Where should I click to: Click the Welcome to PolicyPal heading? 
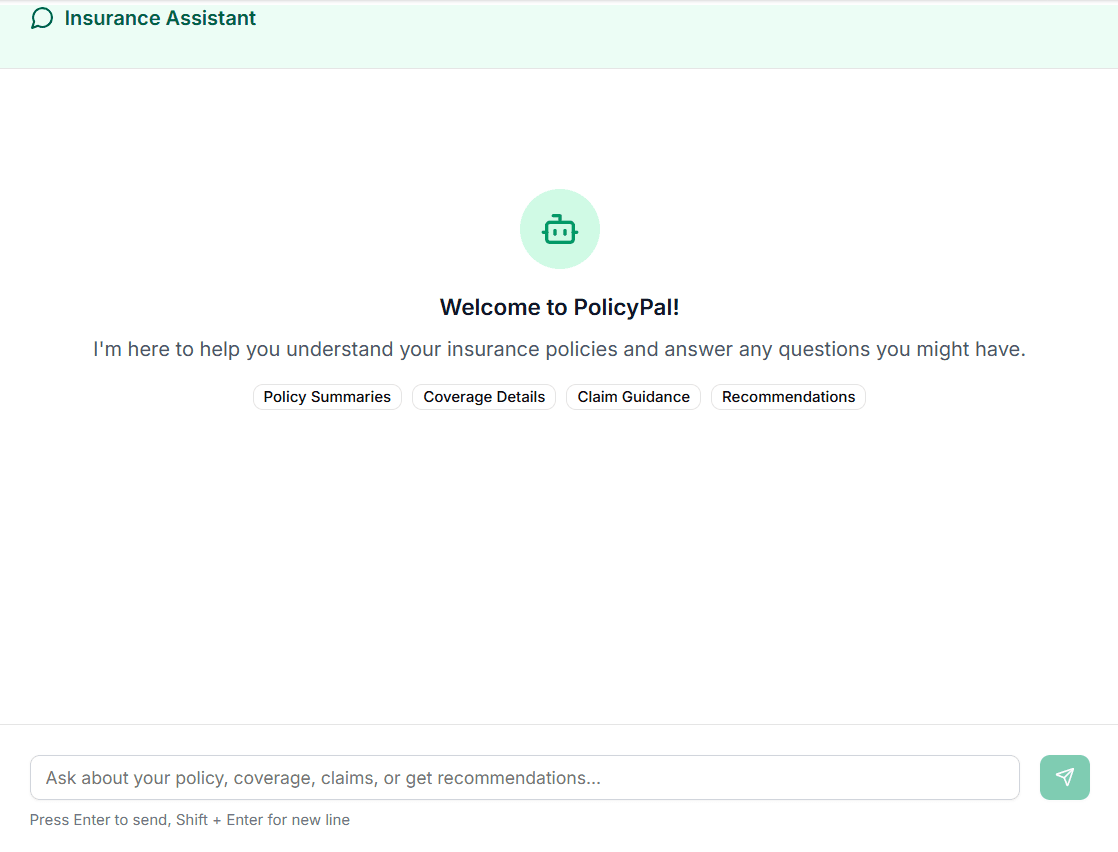(559, 307)
